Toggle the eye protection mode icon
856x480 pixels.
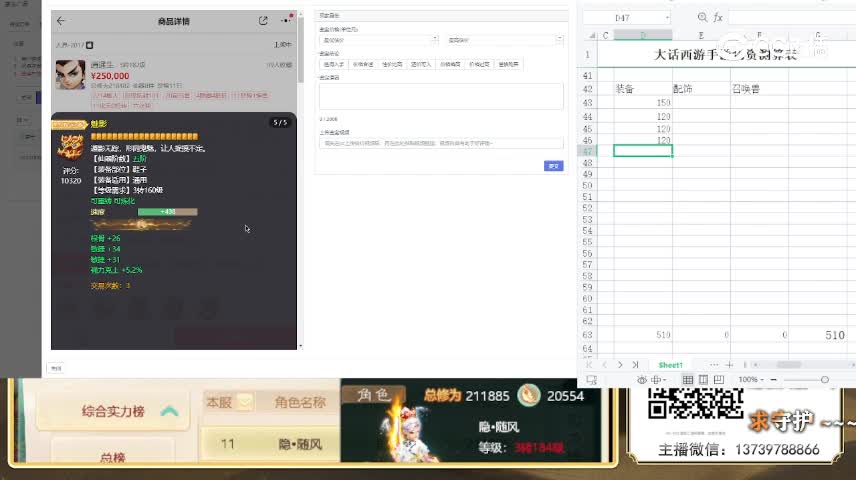pos(641,380)
